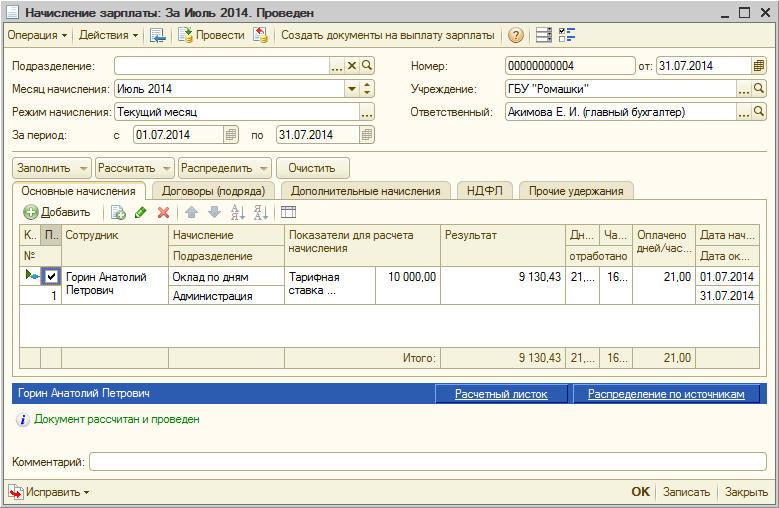
Task: Open the Операция dropdown menu
Action: (x=37, y=35)
